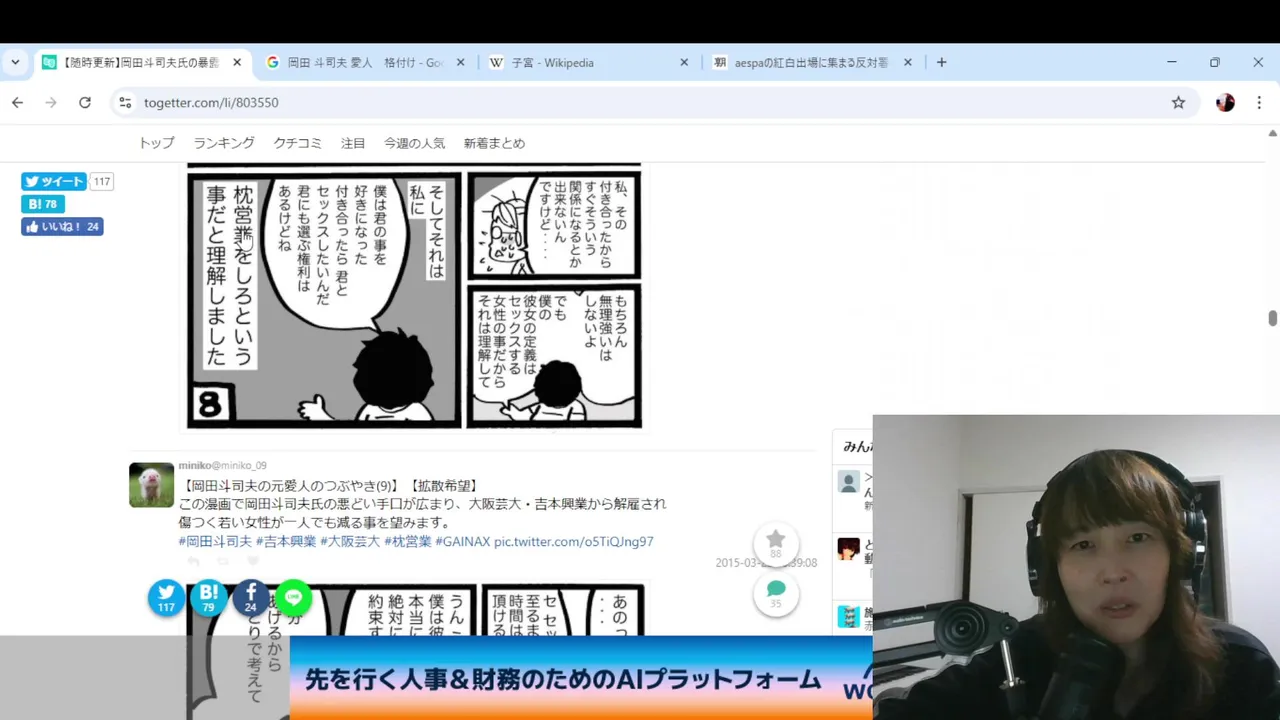1280x720 pixels.
Task: Open the Chrome three-dot menu
Action: click(x=1259, y=102)
